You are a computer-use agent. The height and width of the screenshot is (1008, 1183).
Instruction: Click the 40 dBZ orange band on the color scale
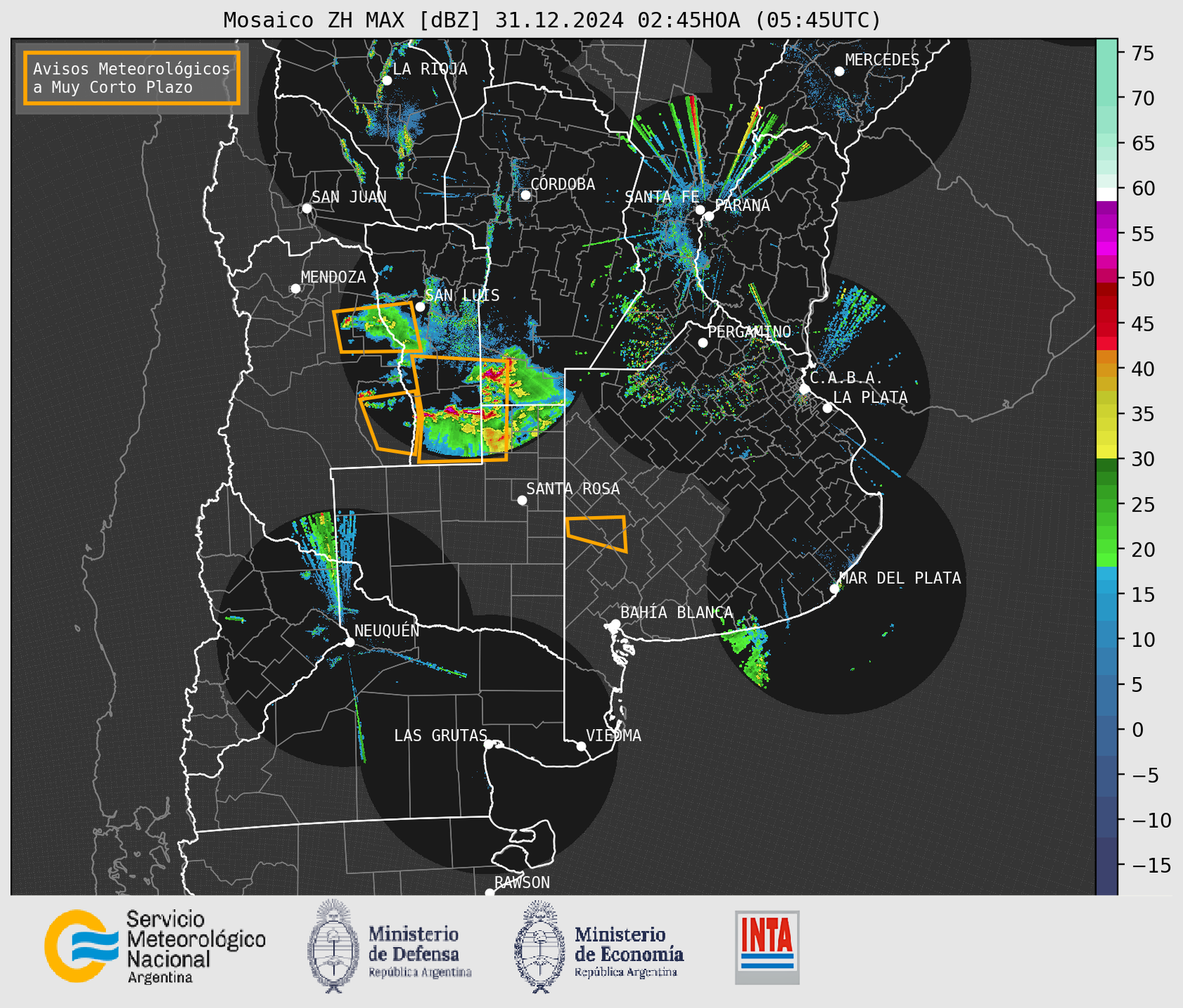coord(1107,369)
